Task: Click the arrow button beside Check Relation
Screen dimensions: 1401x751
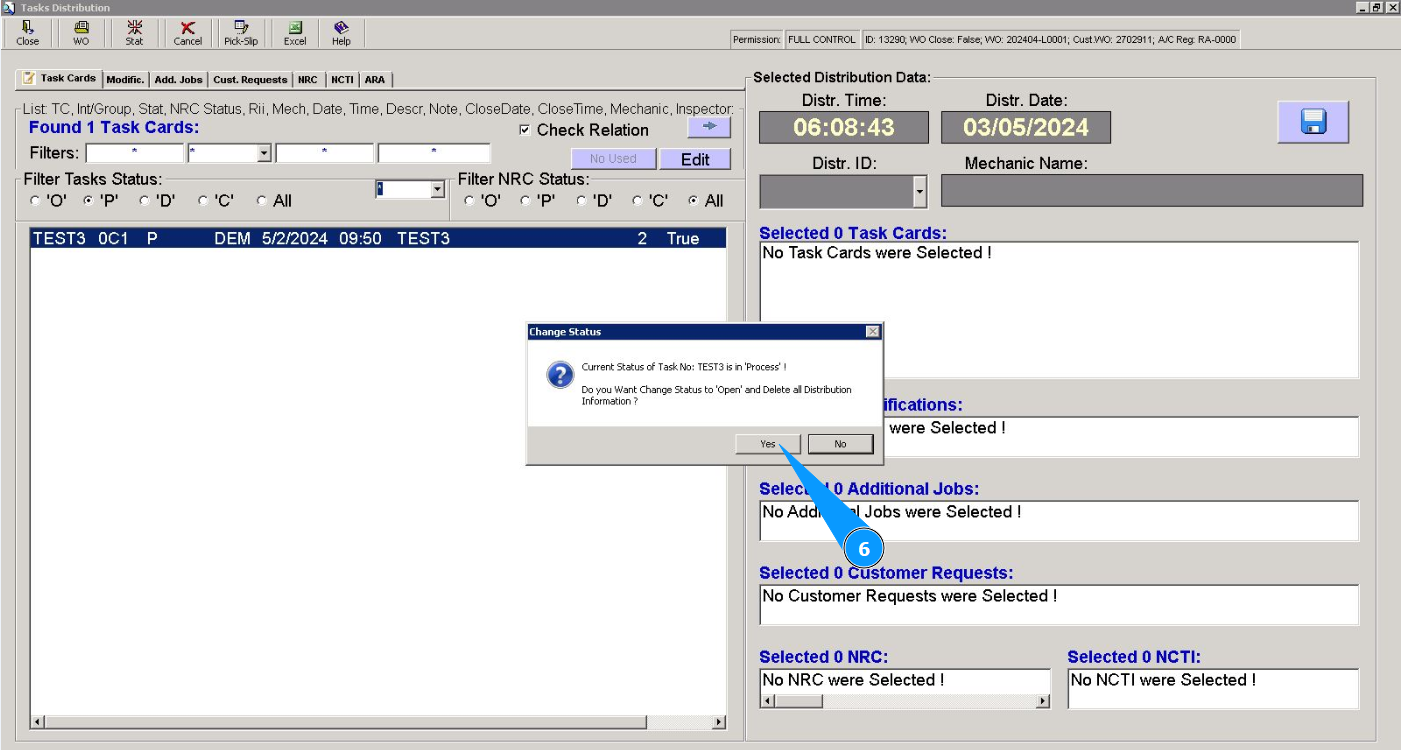Action: click(709, 128)
